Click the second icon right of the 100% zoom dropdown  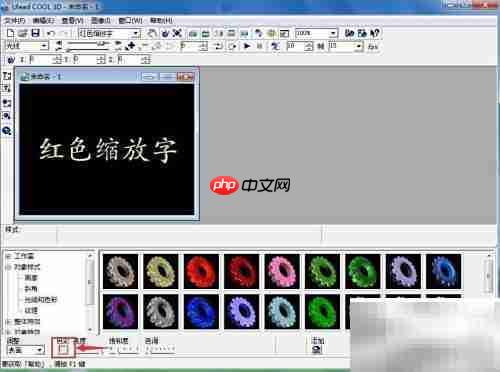click(x=362, y=33)
